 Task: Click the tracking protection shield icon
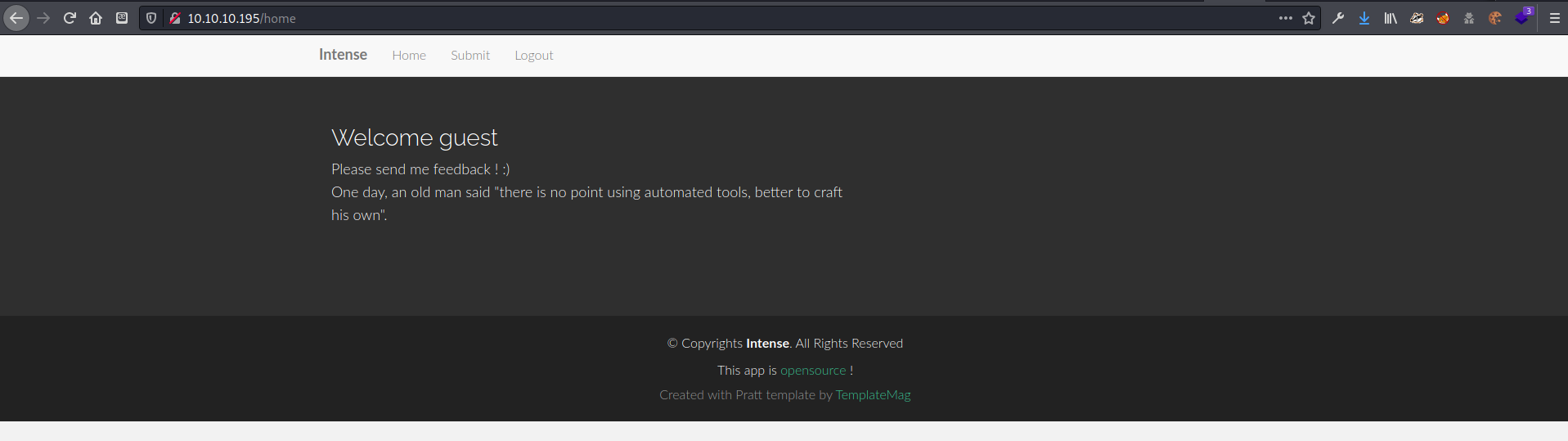point(151,18)
